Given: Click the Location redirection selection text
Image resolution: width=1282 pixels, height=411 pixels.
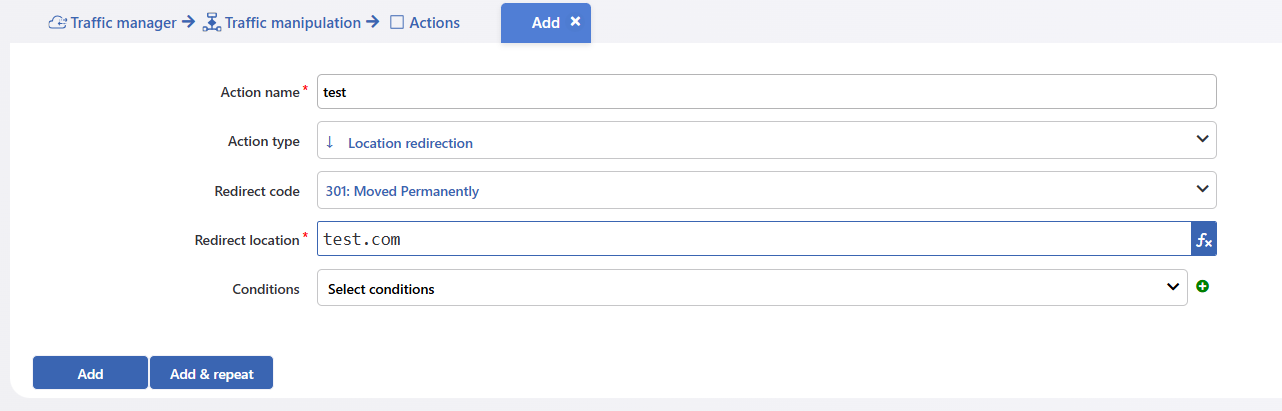Looking at the screenshot, I should coord(410,143).
